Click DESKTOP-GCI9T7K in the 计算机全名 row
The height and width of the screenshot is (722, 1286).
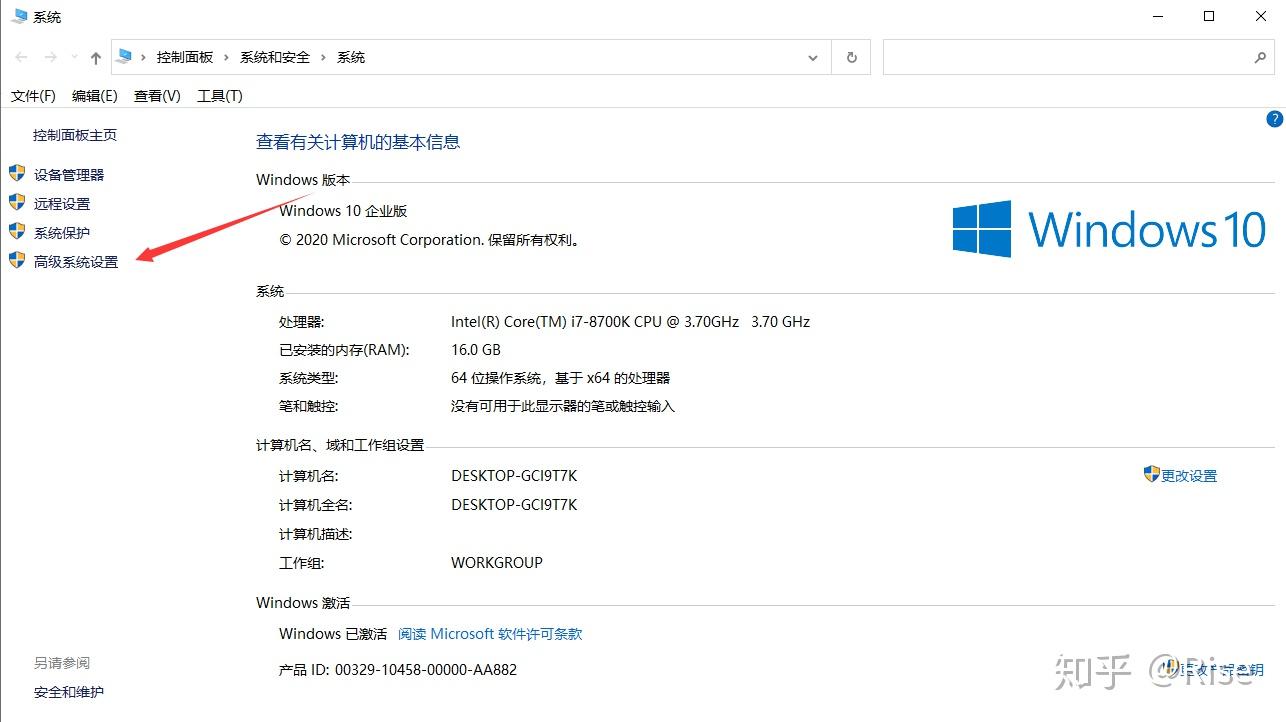point(514,505)
